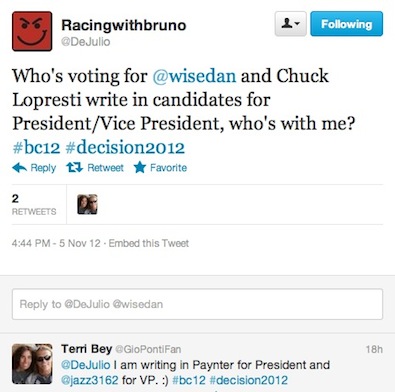395x392 pixels.
Task: Click Terri Bey's profile photo
Action: coord(32,364)
